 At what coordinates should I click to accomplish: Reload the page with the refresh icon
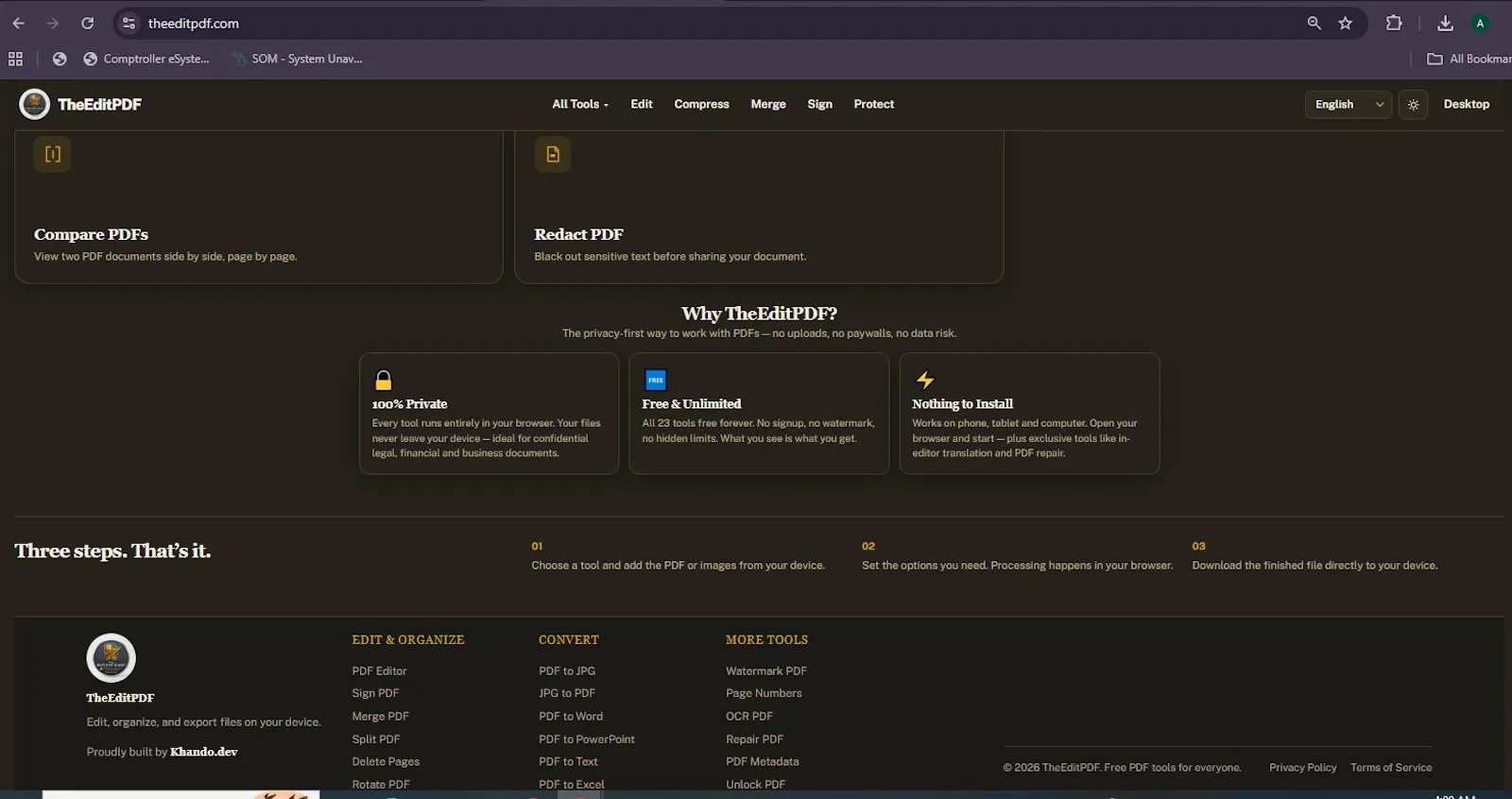click(x=87, y=24)
